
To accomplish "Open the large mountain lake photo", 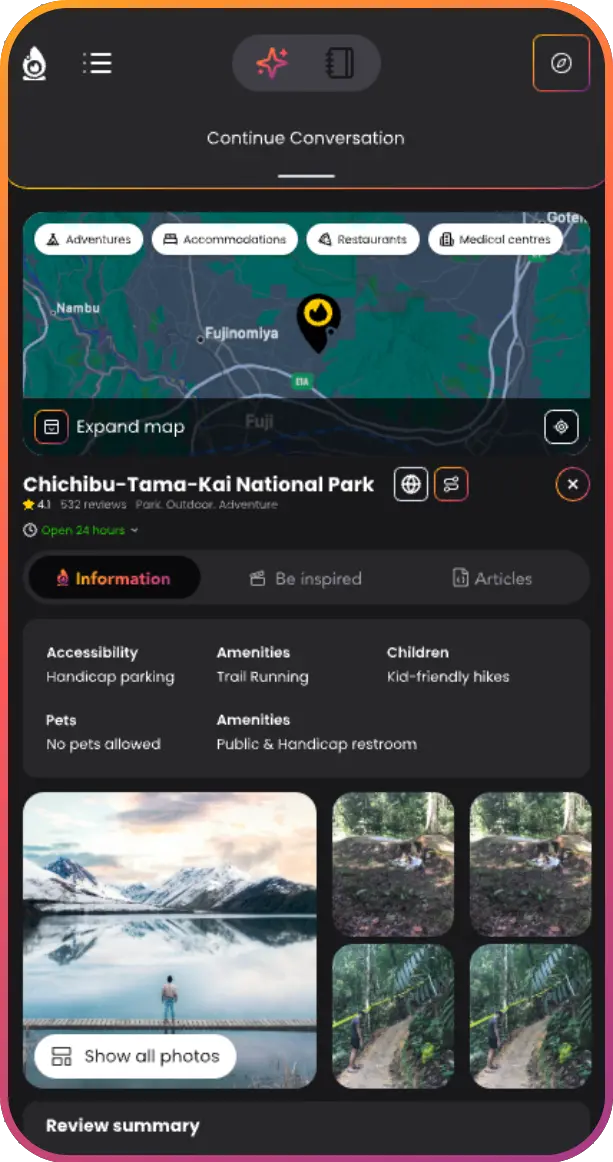I will 170,940.
